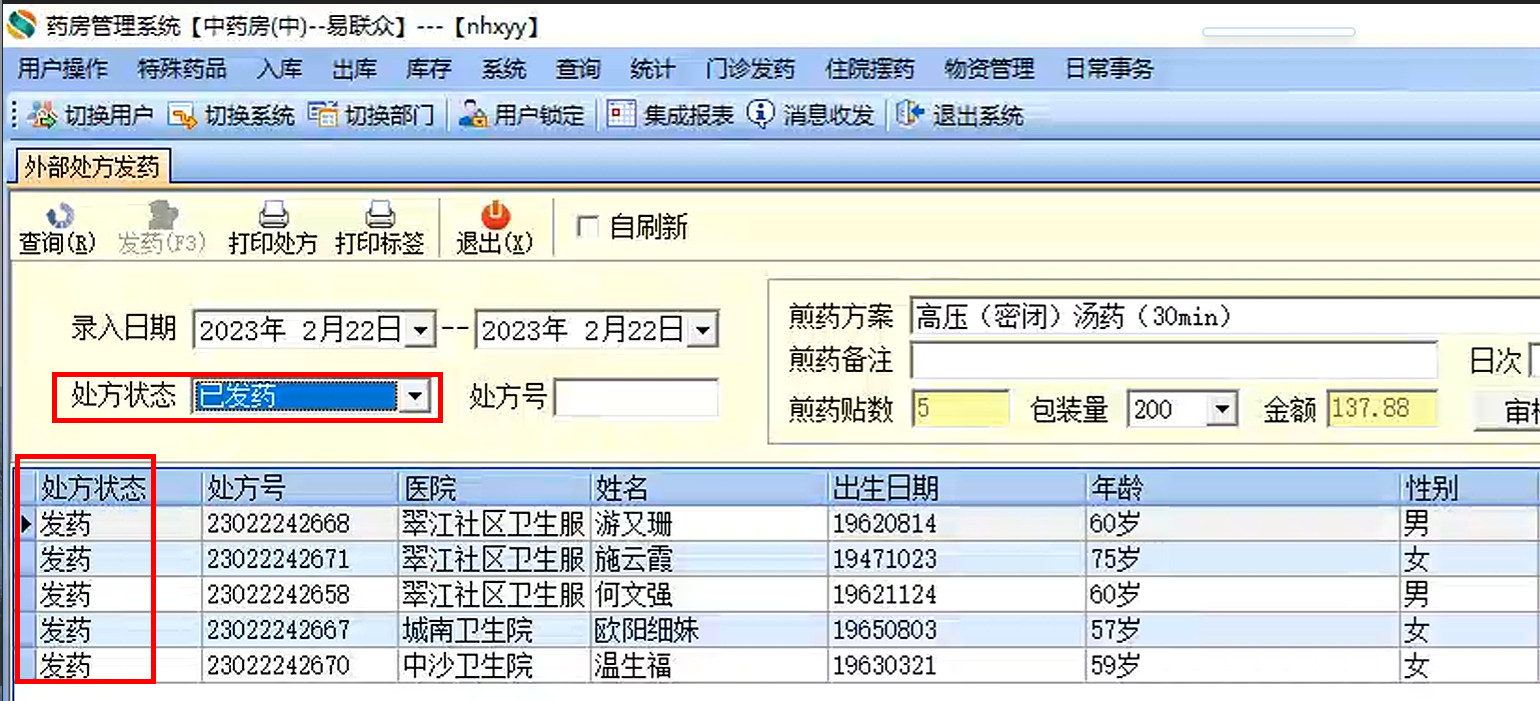Click the red 退出(X) exit icon
Screen dimensions: 1540x701
[495, 215]
